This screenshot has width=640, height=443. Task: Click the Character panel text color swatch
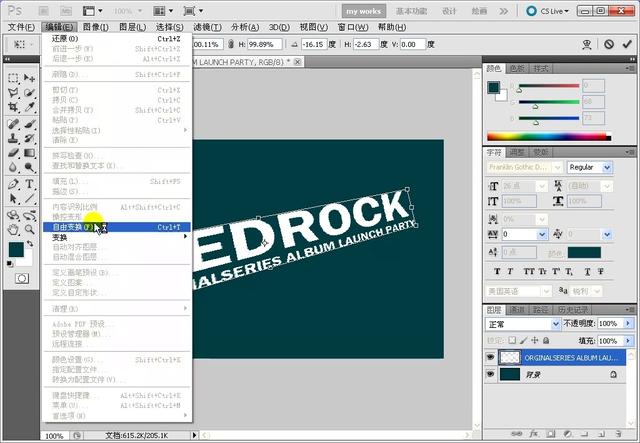click(584, 252)
